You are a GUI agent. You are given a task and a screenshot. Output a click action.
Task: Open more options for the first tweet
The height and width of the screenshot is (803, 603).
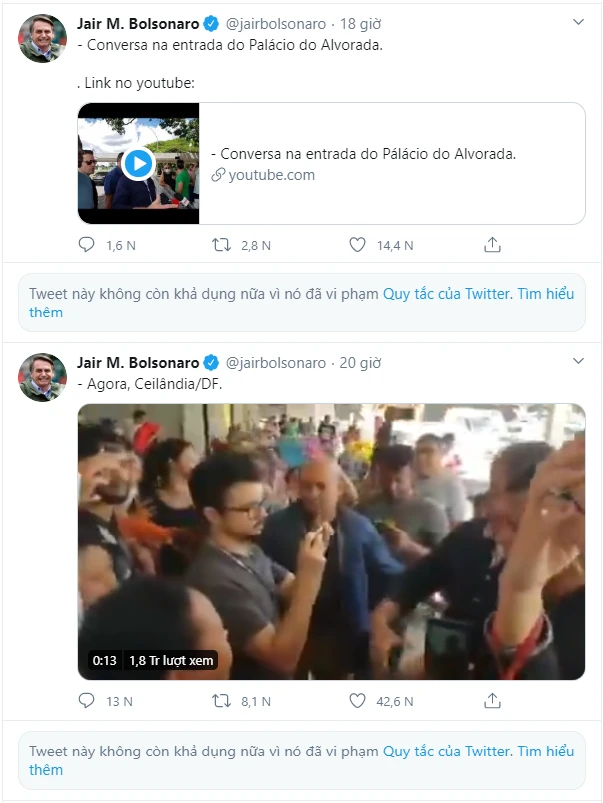[578, 21]
